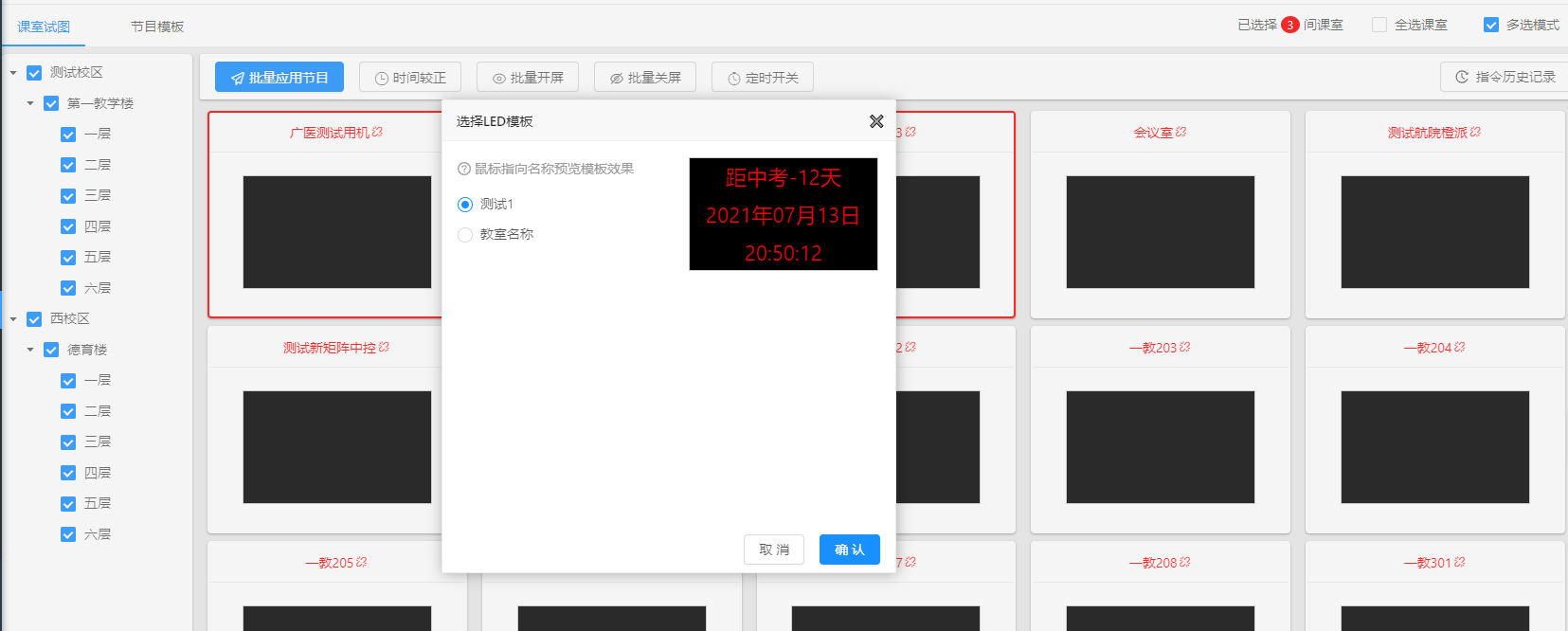Open 时间较正 tool

pos(410,77)
